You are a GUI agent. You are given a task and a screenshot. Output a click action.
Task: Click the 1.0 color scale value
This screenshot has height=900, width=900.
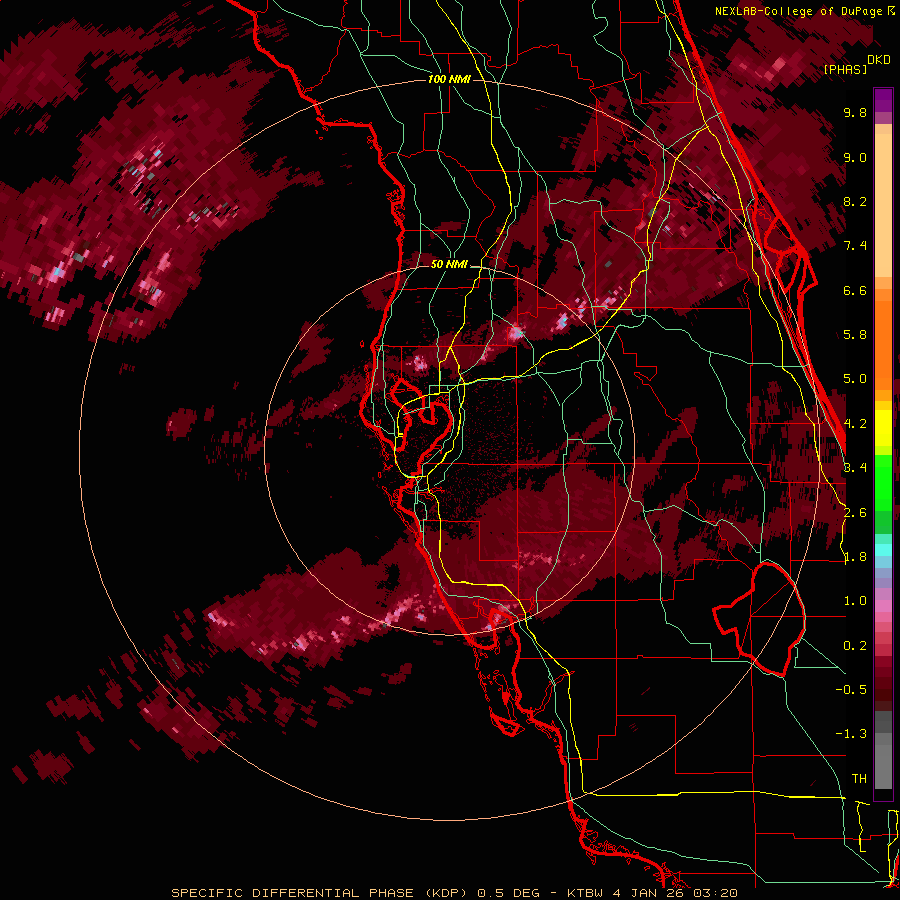855,601
